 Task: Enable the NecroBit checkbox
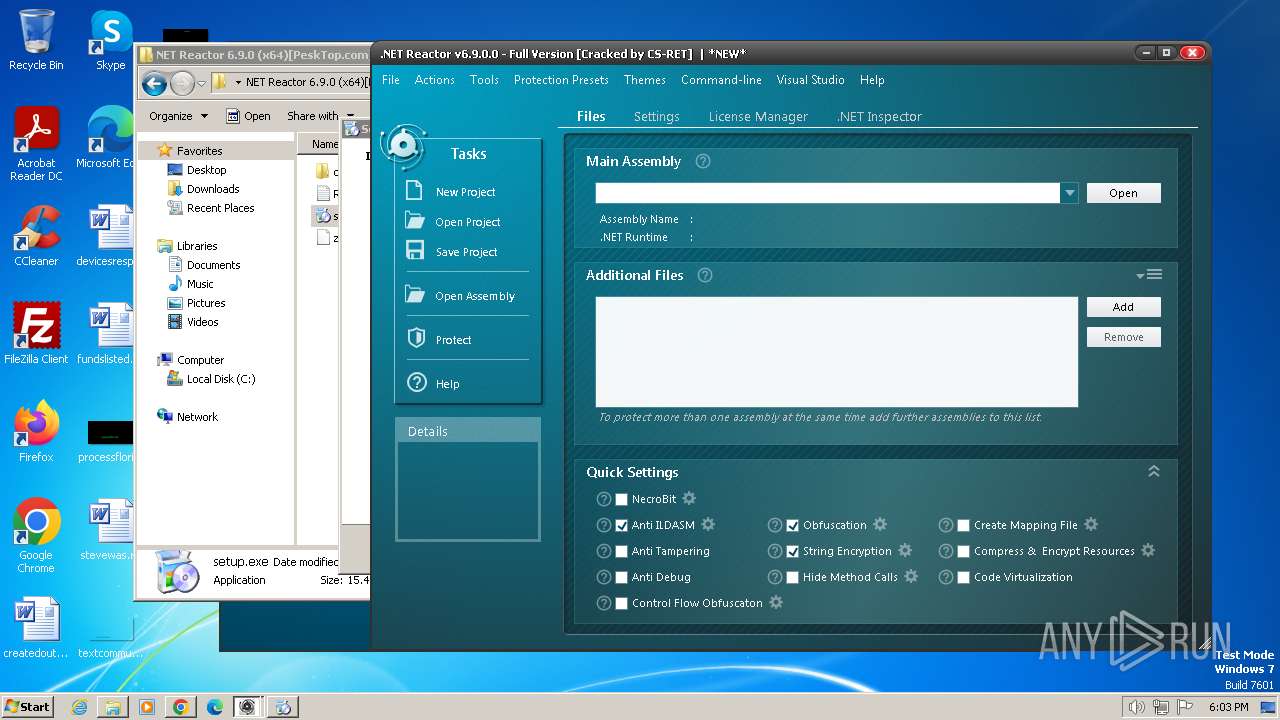tap(621, 499)
